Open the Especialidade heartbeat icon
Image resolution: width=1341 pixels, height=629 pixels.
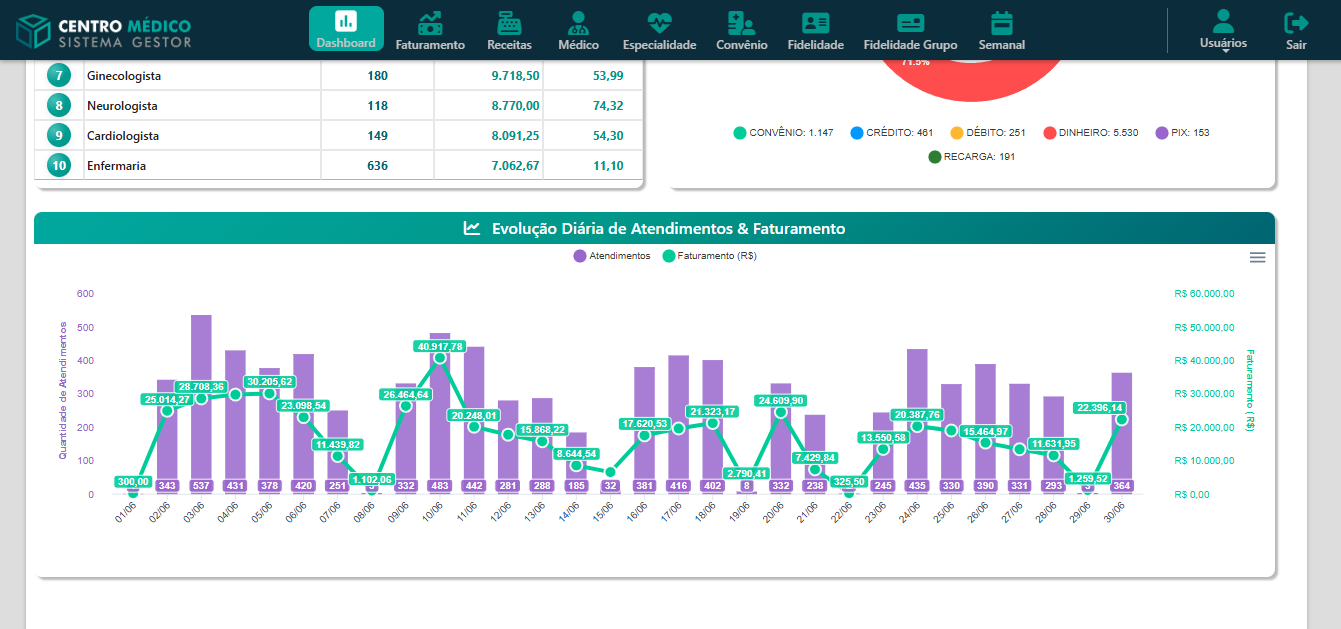point(659,23)
